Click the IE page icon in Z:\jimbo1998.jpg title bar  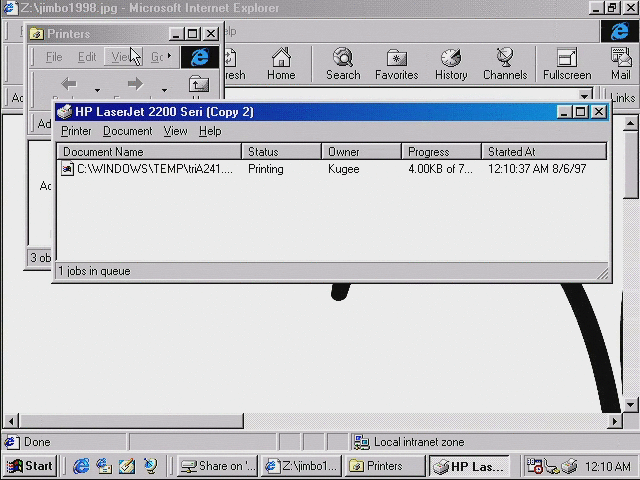point(10,8)
